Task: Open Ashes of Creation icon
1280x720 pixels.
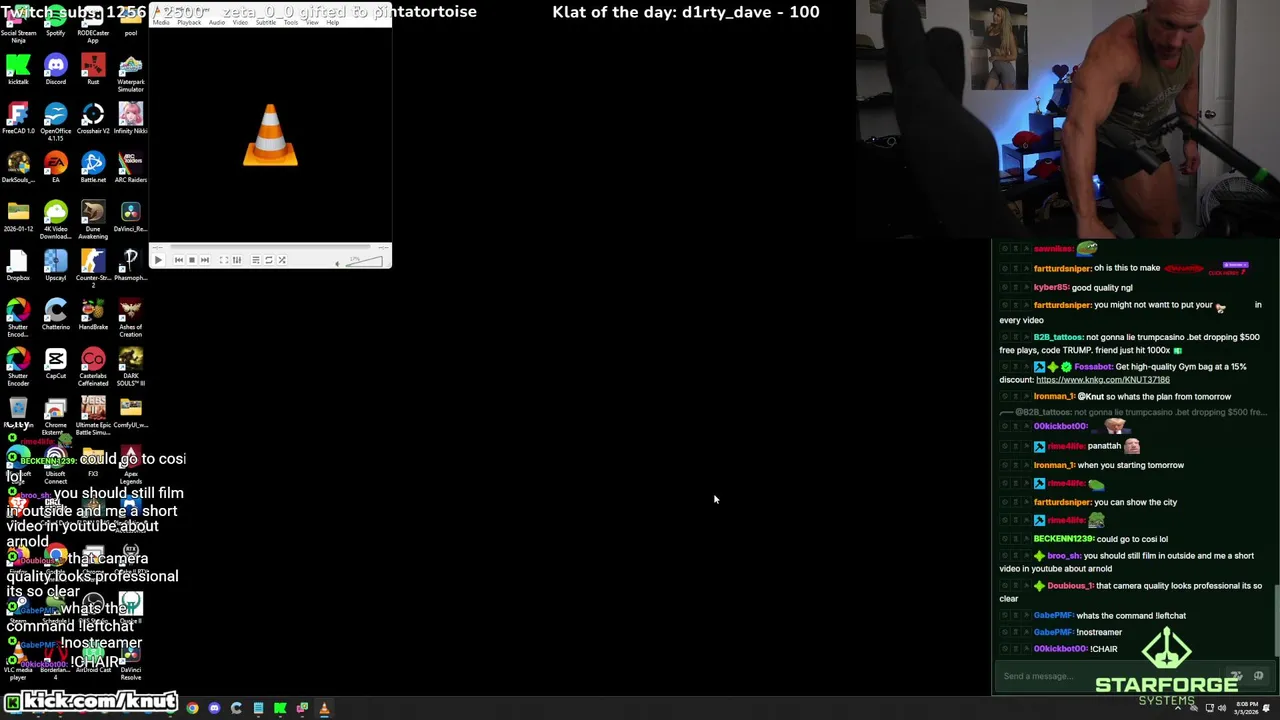Action: (x=130, y=317)
